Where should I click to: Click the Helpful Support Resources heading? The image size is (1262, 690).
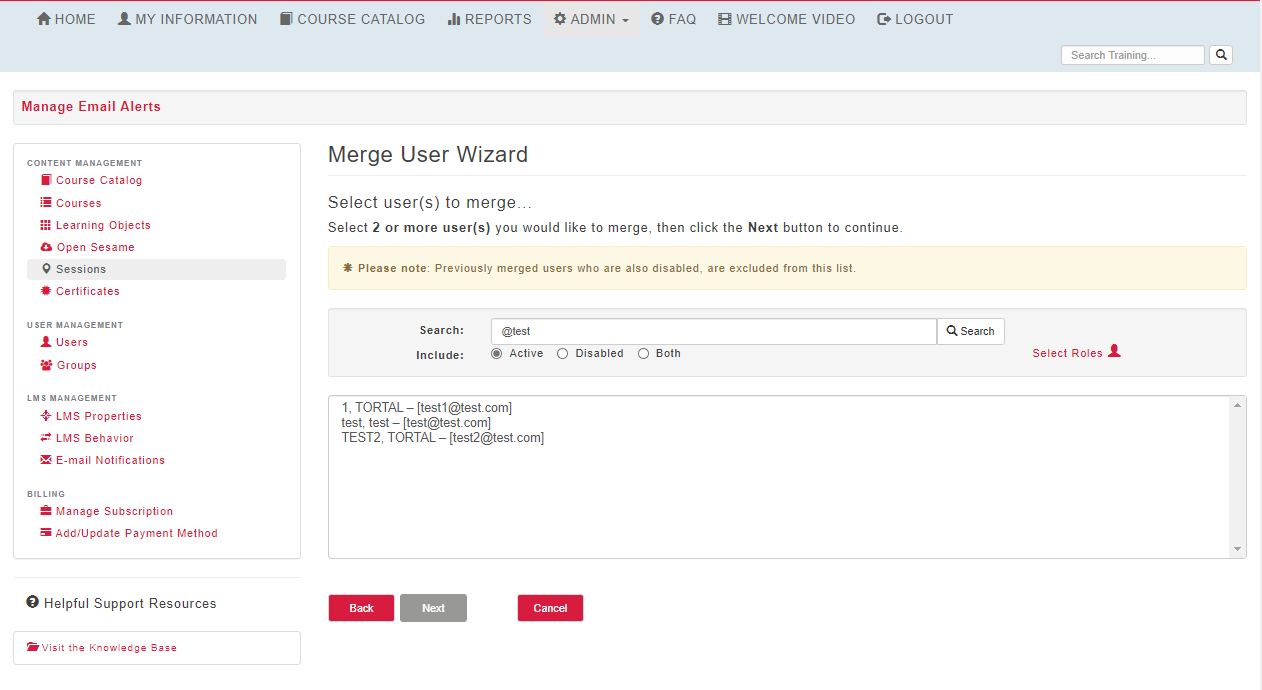click(x=130, y=604)
